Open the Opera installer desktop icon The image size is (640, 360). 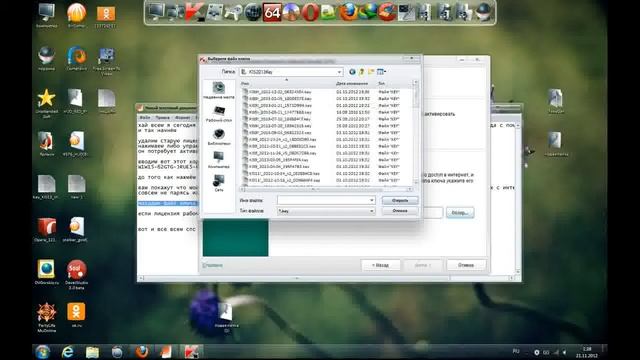click(46, 230)
